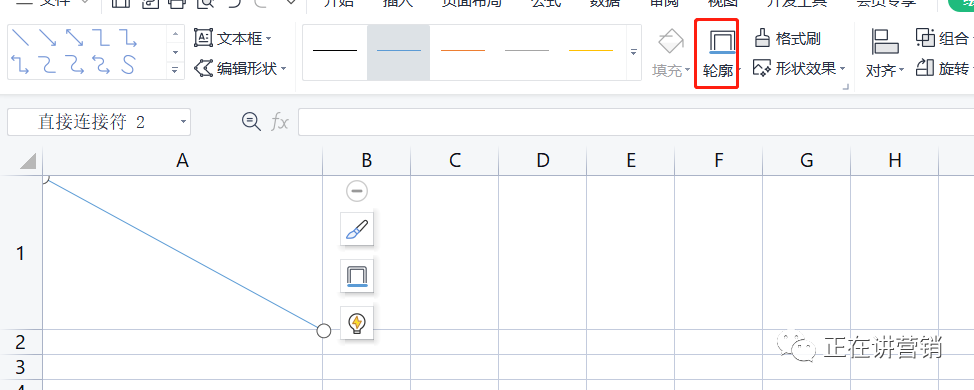Click the 旋转 rotate icon
The image size is (974, 390).
pos(926,68)
